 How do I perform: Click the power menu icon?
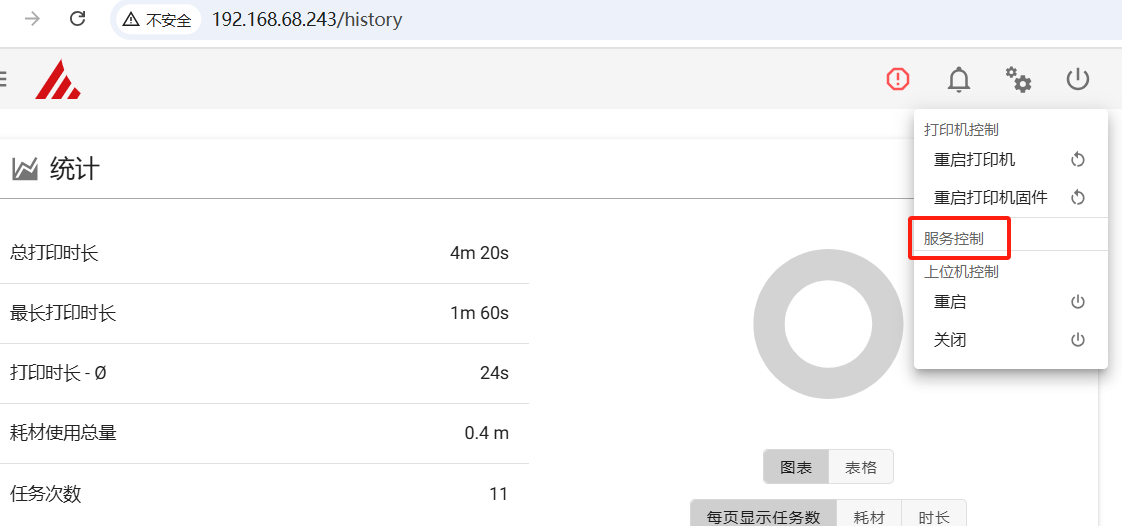click(1077, 79)
